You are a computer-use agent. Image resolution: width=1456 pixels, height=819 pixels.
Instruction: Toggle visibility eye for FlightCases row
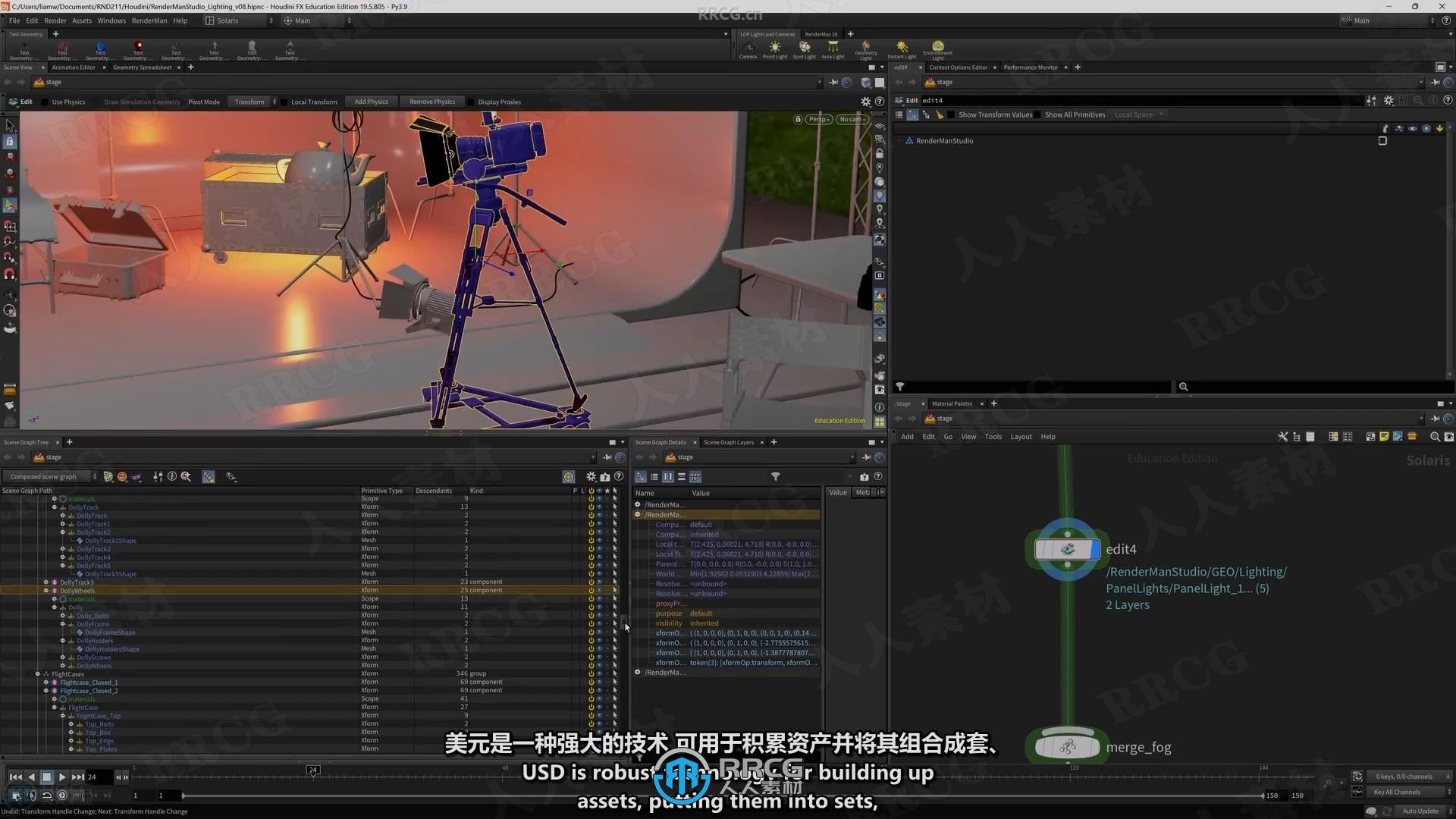pos(599,674)
